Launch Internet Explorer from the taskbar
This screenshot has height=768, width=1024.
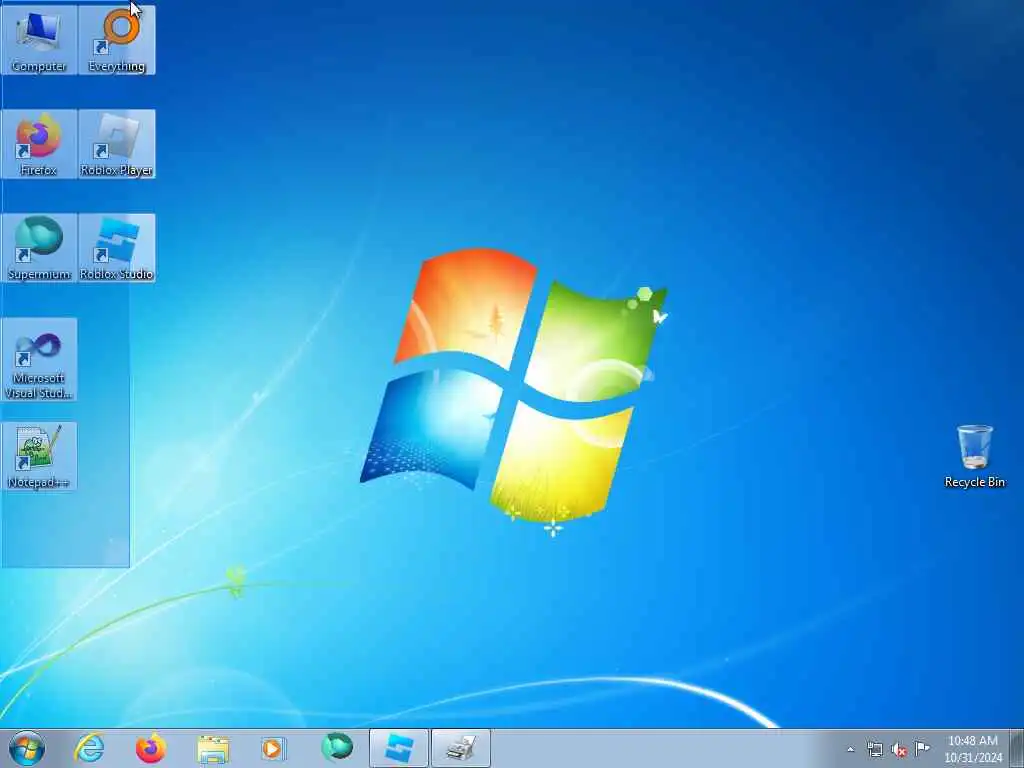click(89, 748)
